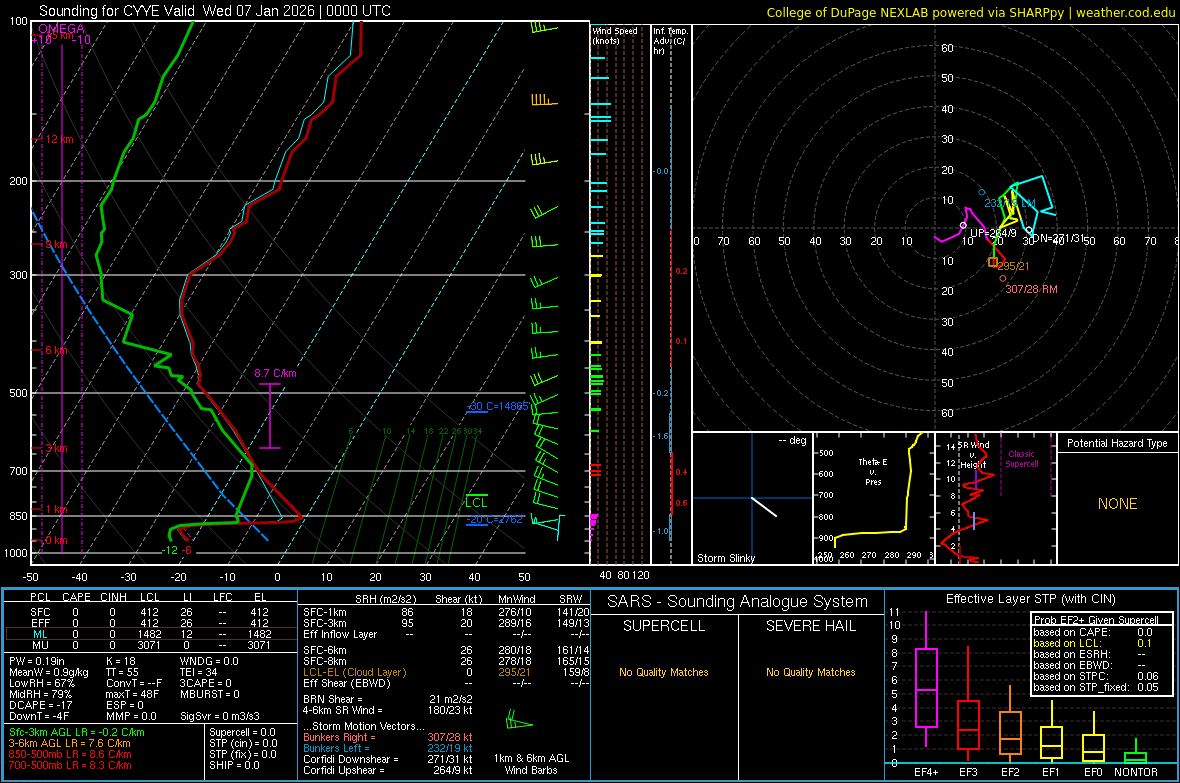
Task: Click the Classic Supercell label
Action: pos(1021,459)
